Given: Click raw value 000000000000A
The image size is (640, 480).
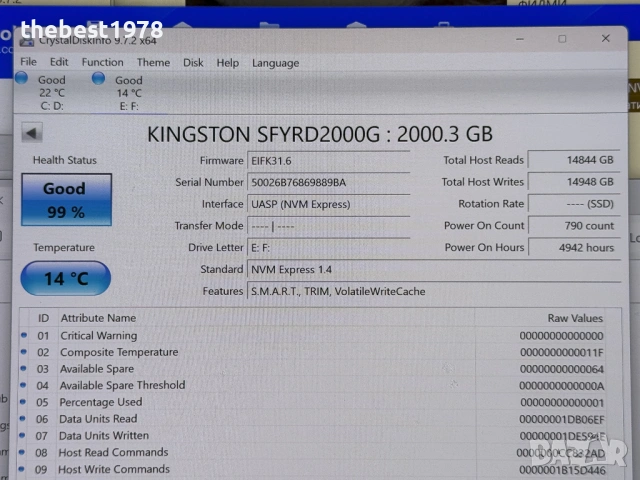Looking at the screenshot, I should tap(562, 386).
